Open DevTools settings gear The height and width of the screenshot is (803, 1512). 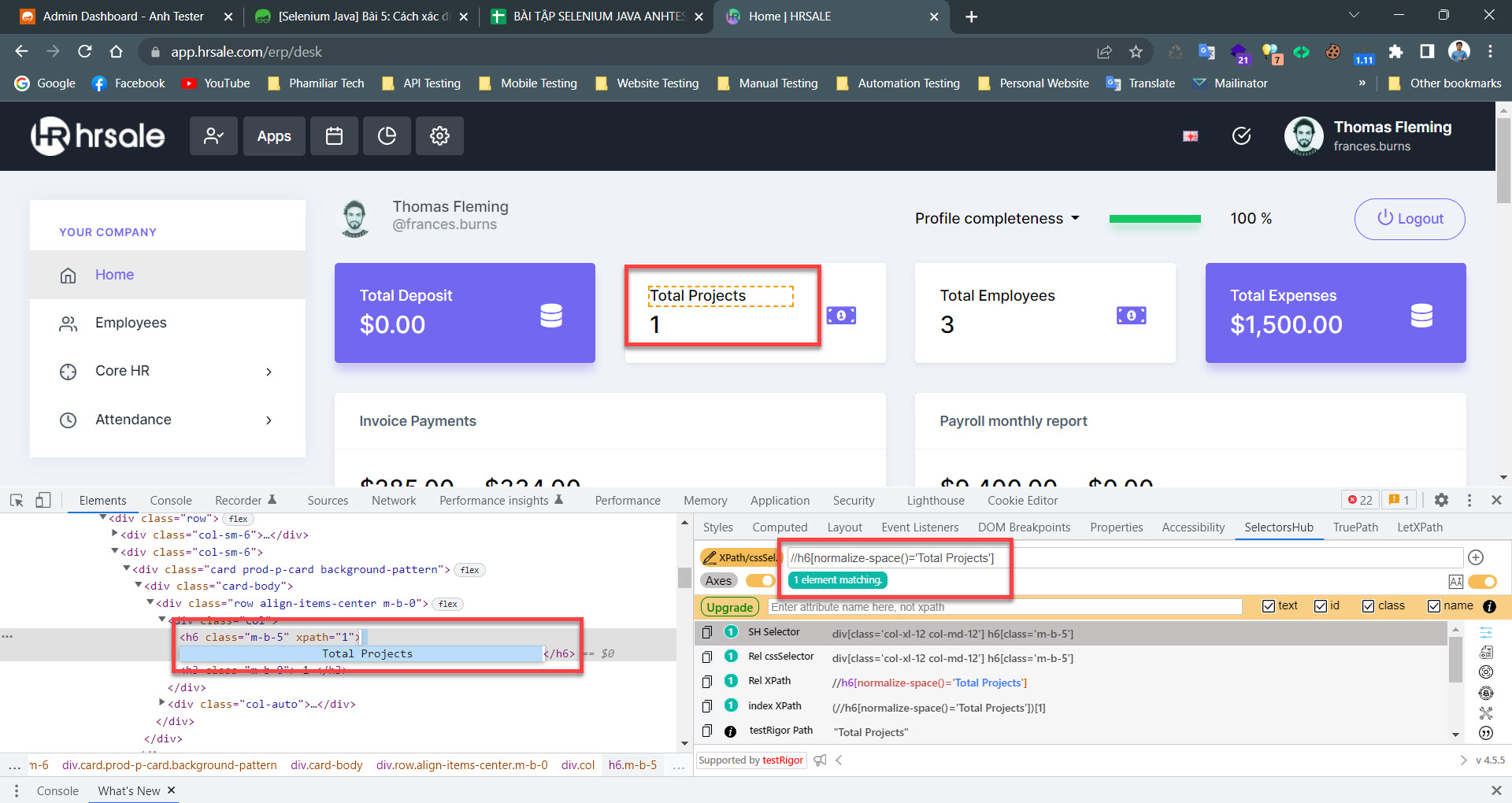1441,501
